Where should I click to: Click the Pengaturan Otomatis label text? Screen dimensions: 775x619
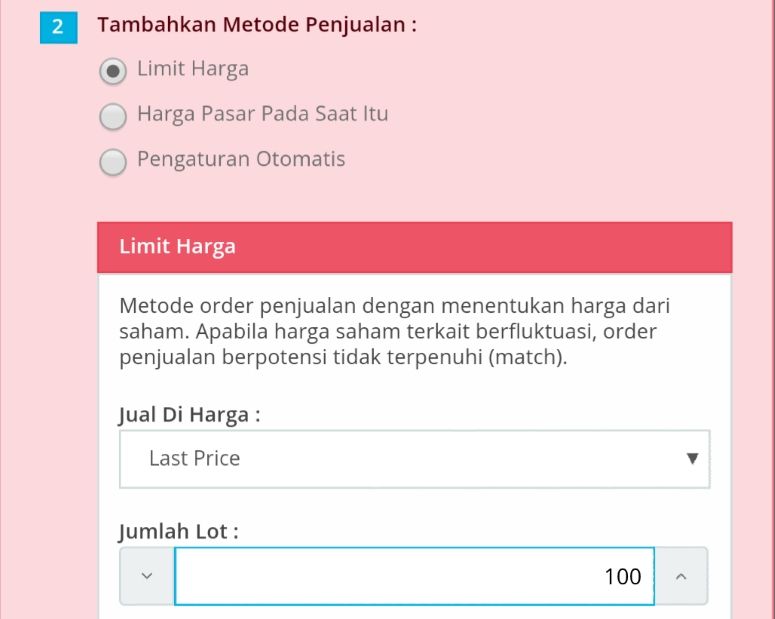click(x=241, y=160)
